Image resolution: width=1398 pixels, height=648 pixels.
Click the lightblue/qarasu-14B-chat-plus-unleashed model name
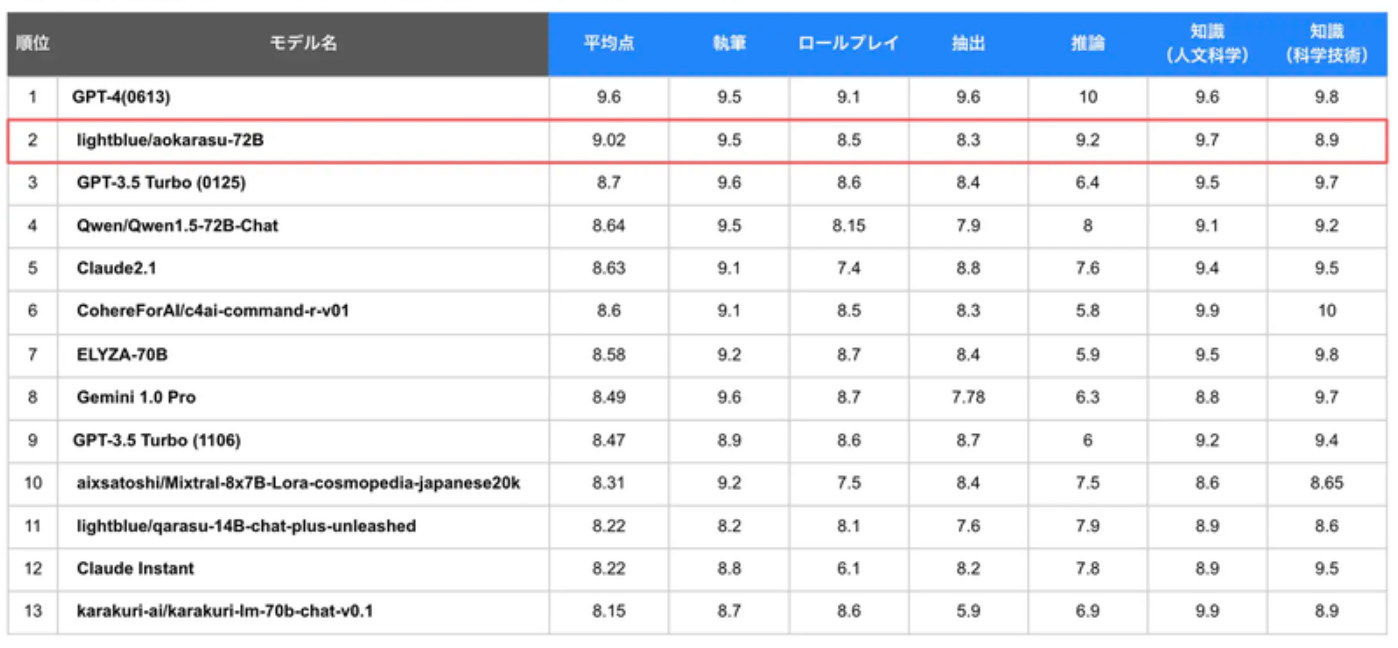click(x=246, y=526)
